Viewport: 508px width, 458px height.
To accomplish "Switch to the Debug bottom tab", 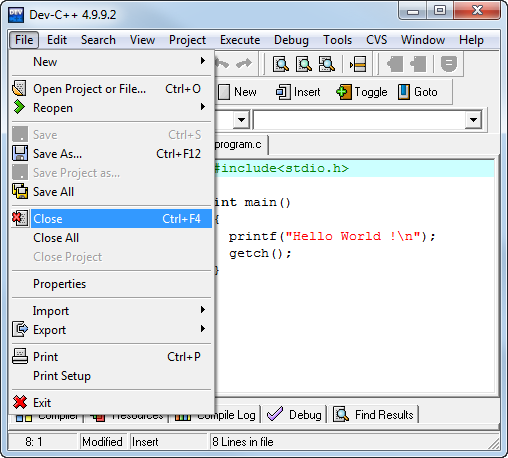I will [x=294, y=415].
